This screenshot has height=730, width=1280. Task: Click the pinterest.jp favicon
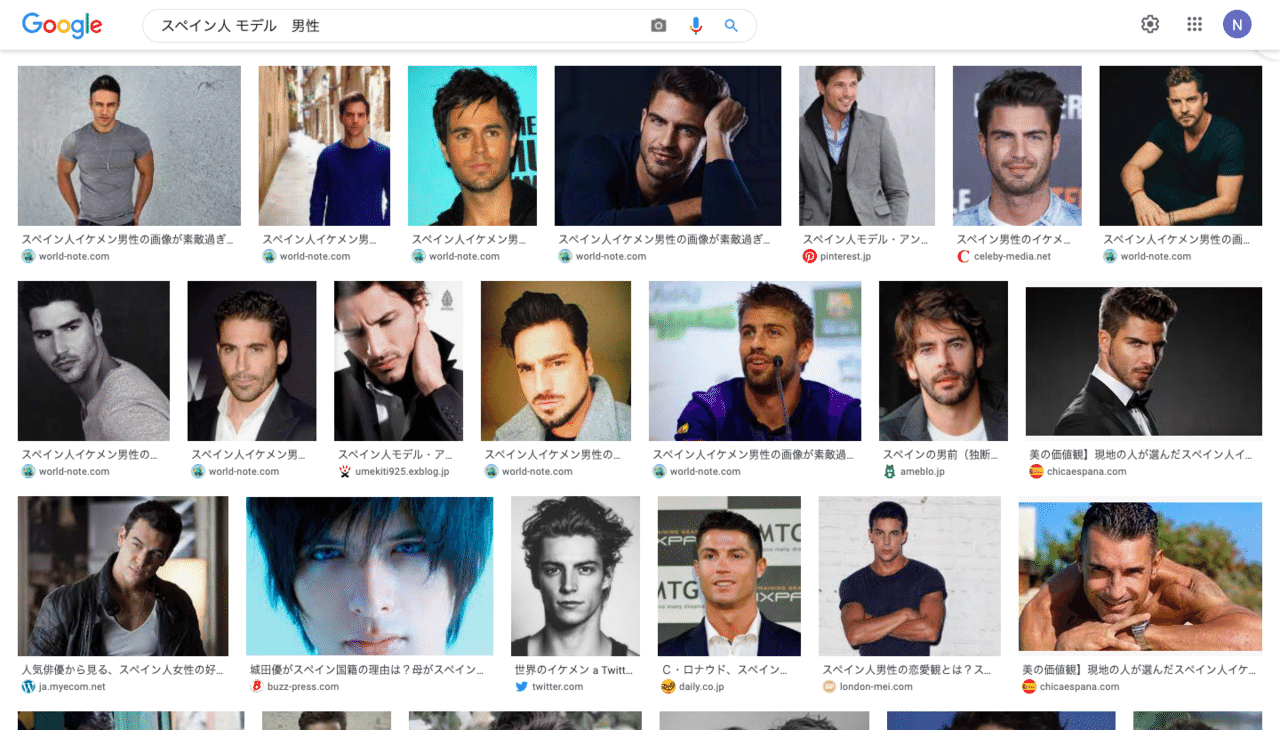click(x=809, y=256)
